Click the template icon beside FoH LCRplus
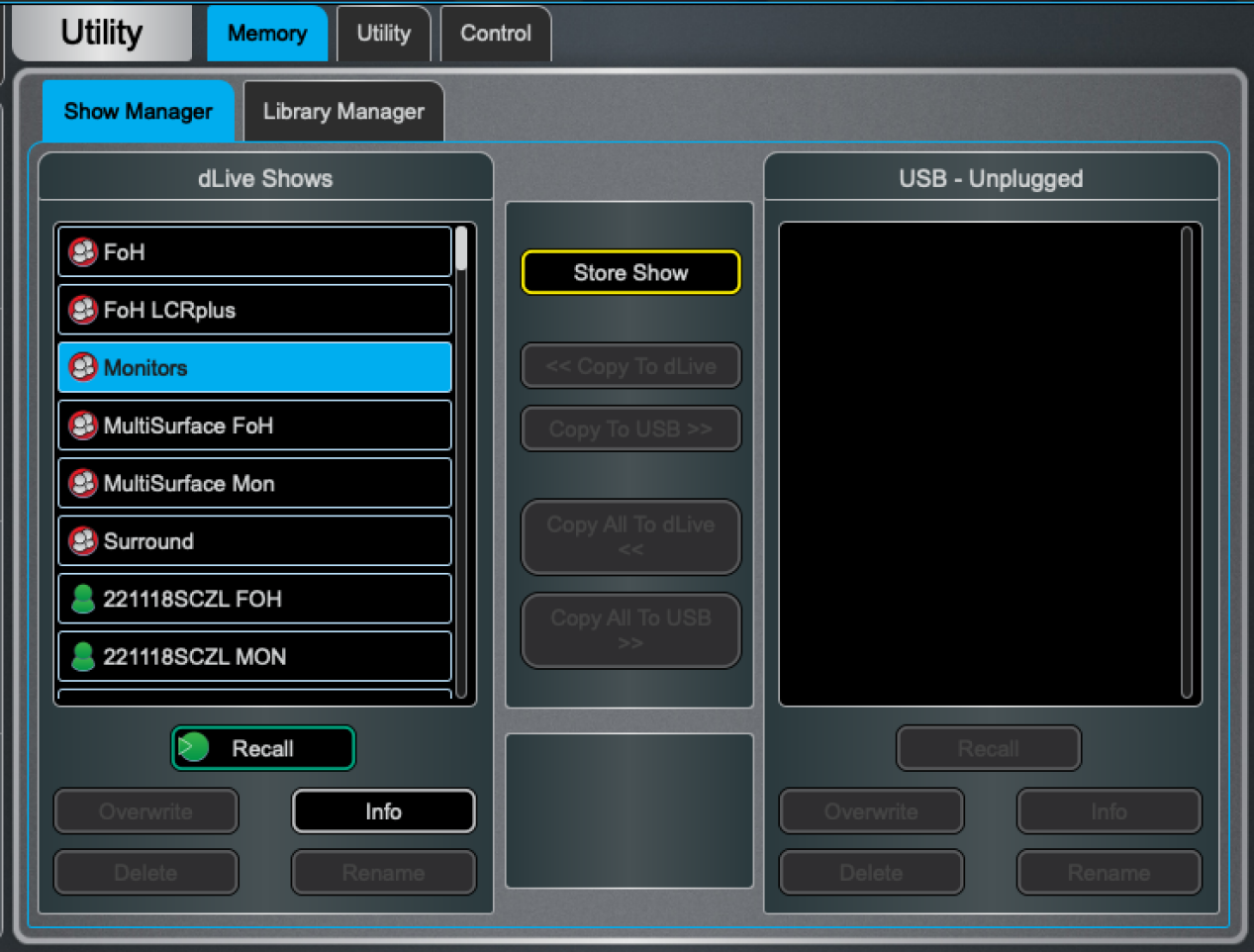This screenshot has width=1254, height=952. (x=83, y=310)
